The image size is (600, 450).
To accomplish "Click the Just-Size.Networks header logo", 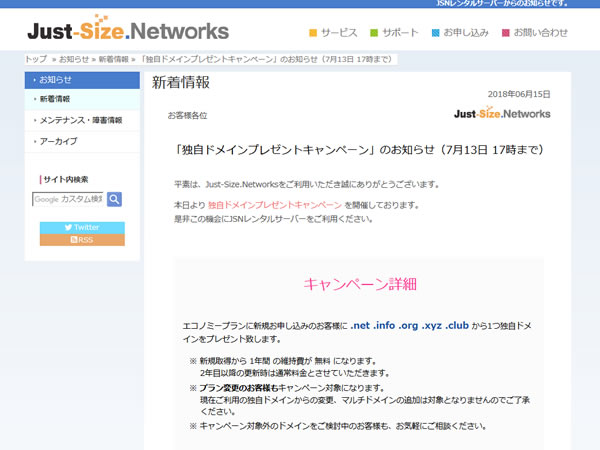I will click(128, 28).
